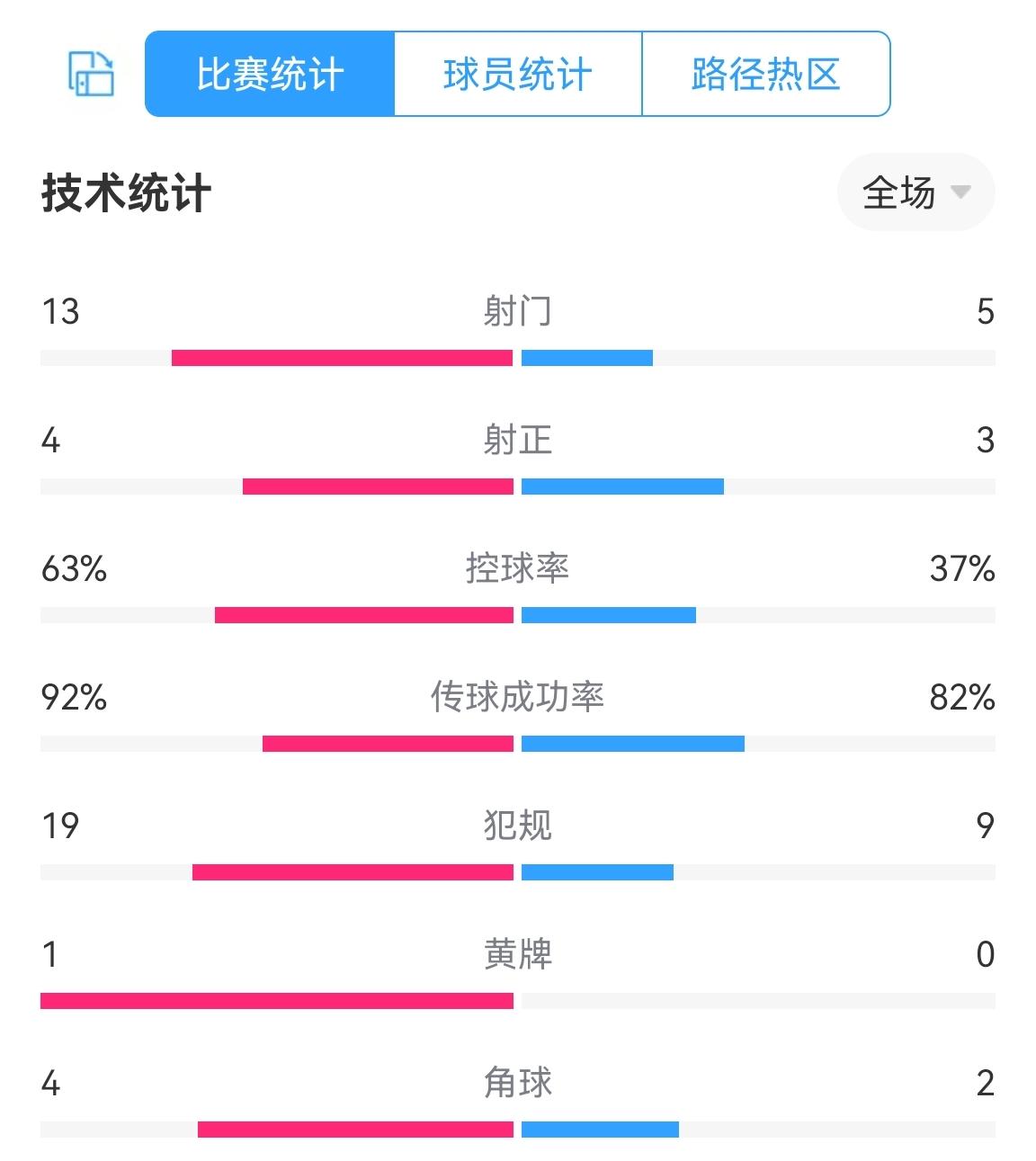Screen dimensions: 1036x1161
Task: Tap the 射正 stat label
Action: (x=517, y=440)
